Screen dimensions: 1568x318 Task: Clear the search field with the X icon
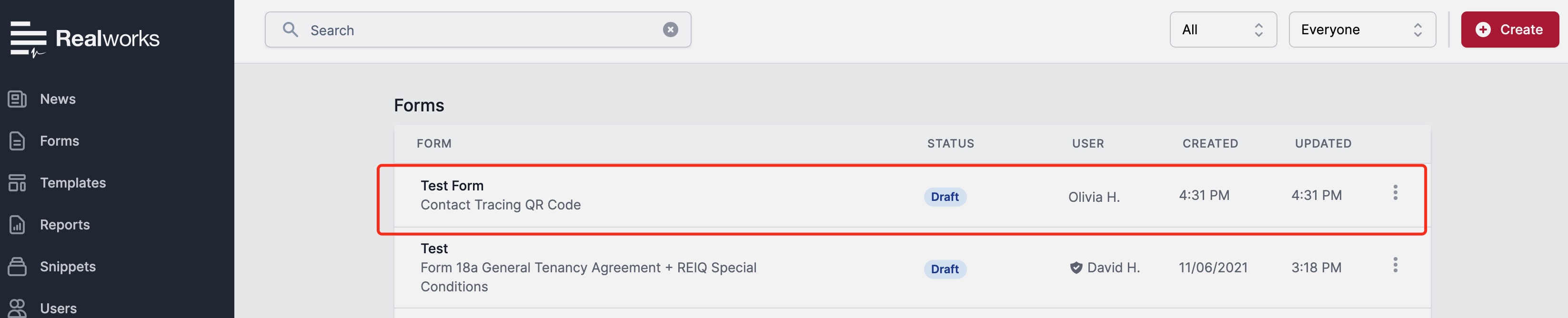coord(670,30)
